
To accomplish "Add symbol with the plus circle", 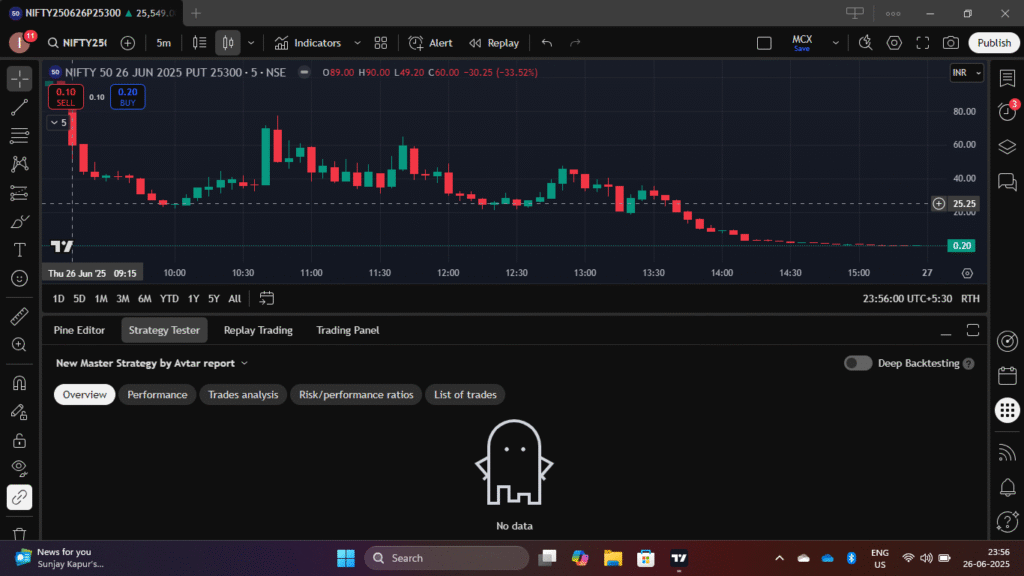I will click(x=128, y=43).
